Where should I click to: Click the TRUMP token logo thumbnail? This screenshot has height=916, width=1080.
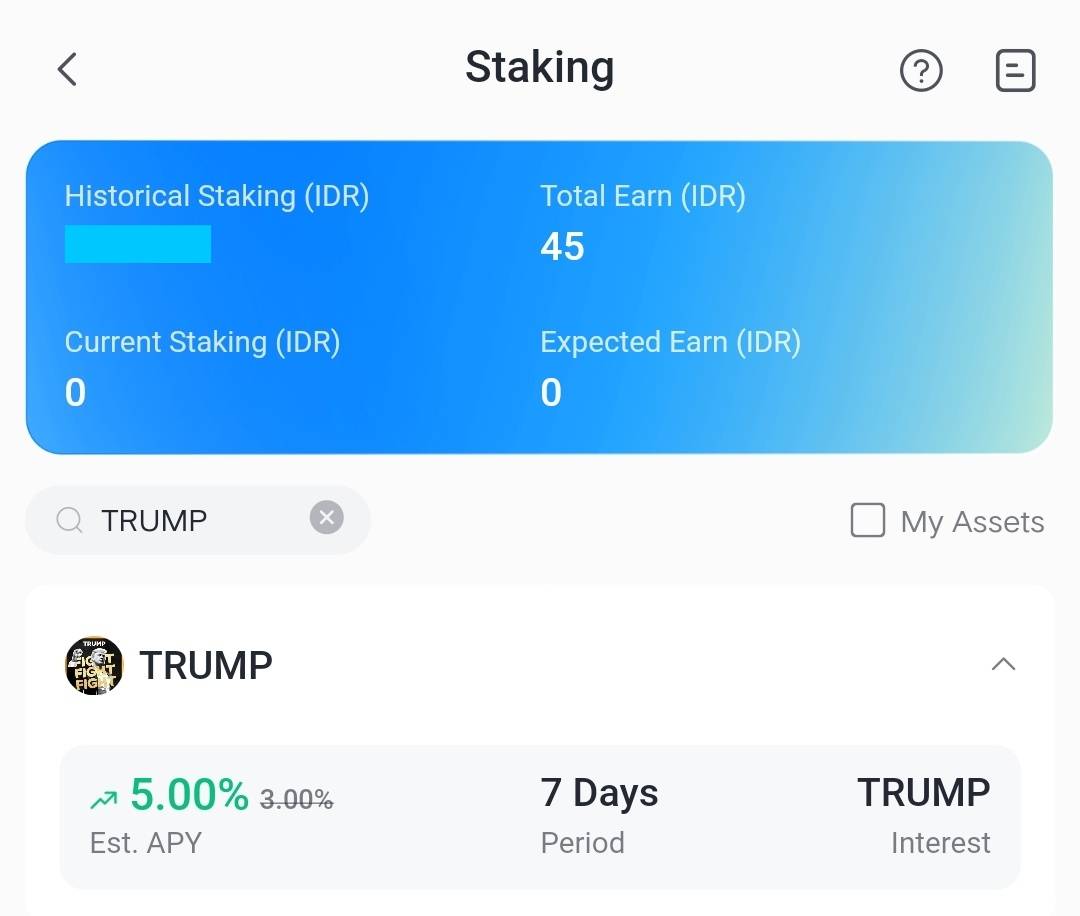[93, 664]
